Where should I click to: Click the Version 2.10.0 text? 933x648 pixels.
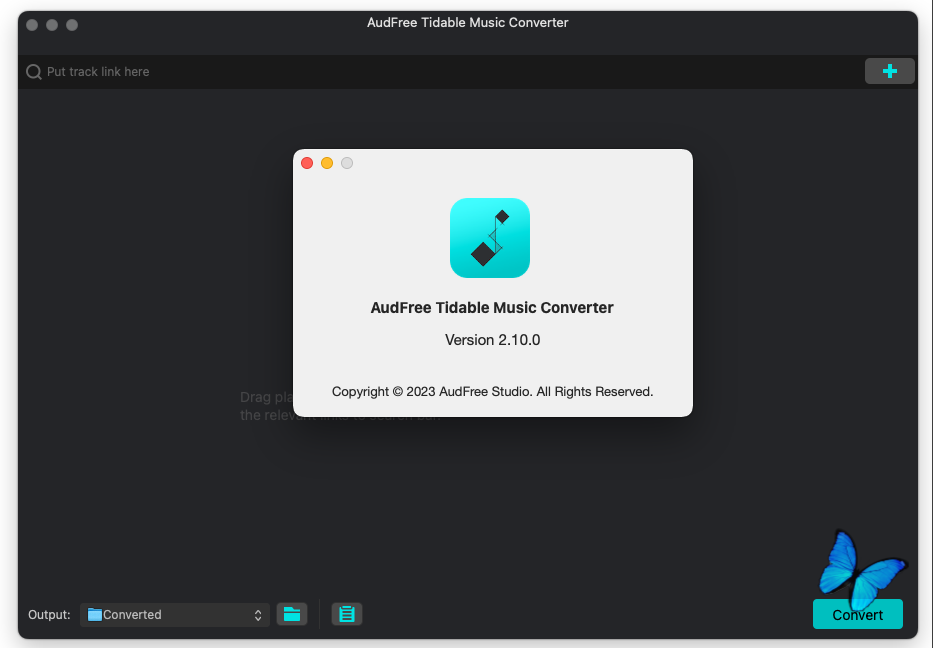[492, 340]
